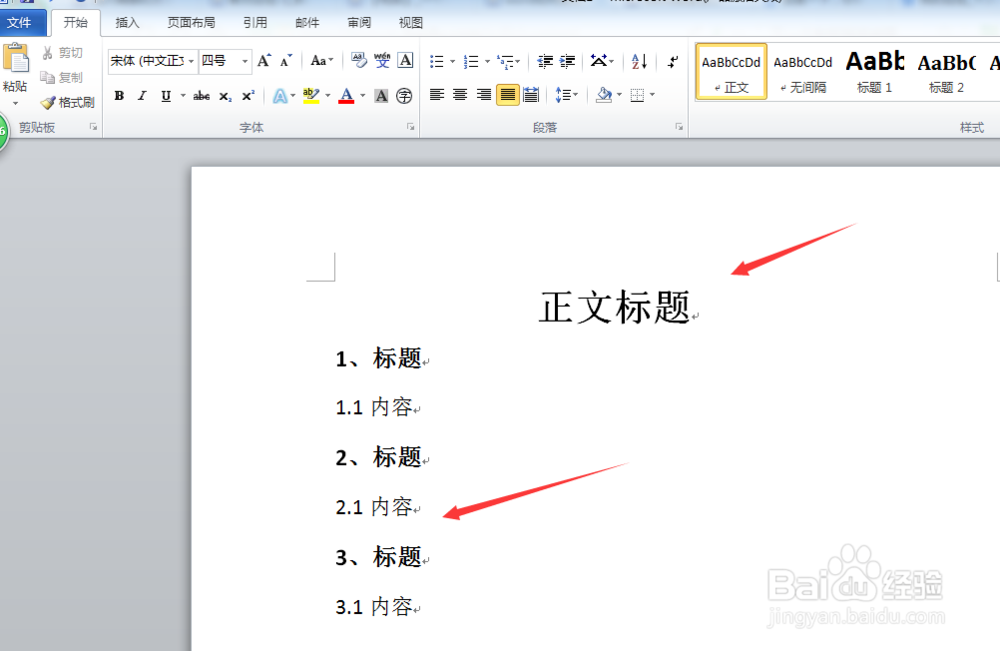This screenshot has width=1000, height=651.
Task: Click the Grow Font icon
Action: pos(265,59)
